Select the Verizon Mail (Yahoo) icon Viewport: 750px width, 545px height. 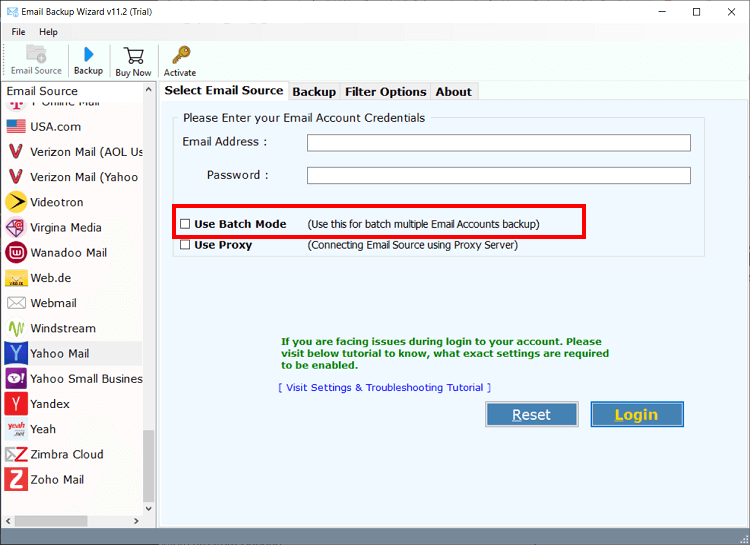(16, 177)
